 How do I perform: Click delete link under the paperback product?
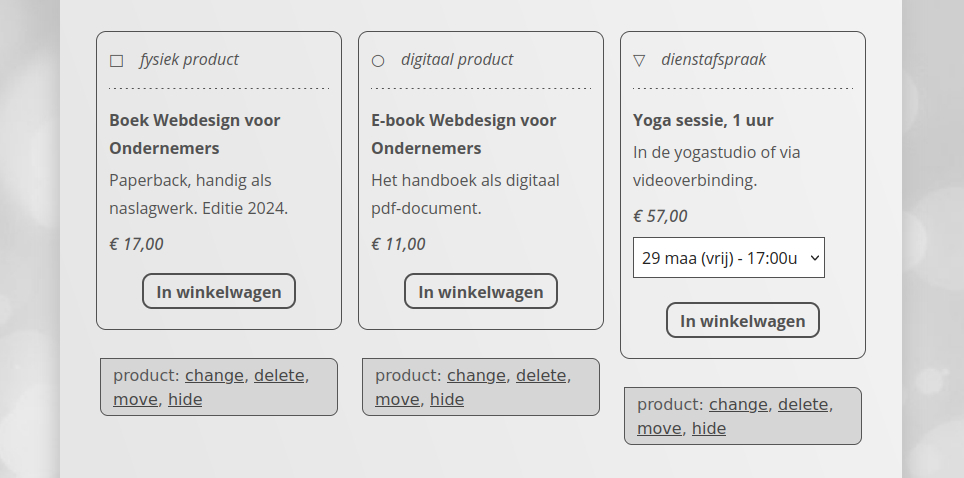pyautogui.click(x=279, y=376)
